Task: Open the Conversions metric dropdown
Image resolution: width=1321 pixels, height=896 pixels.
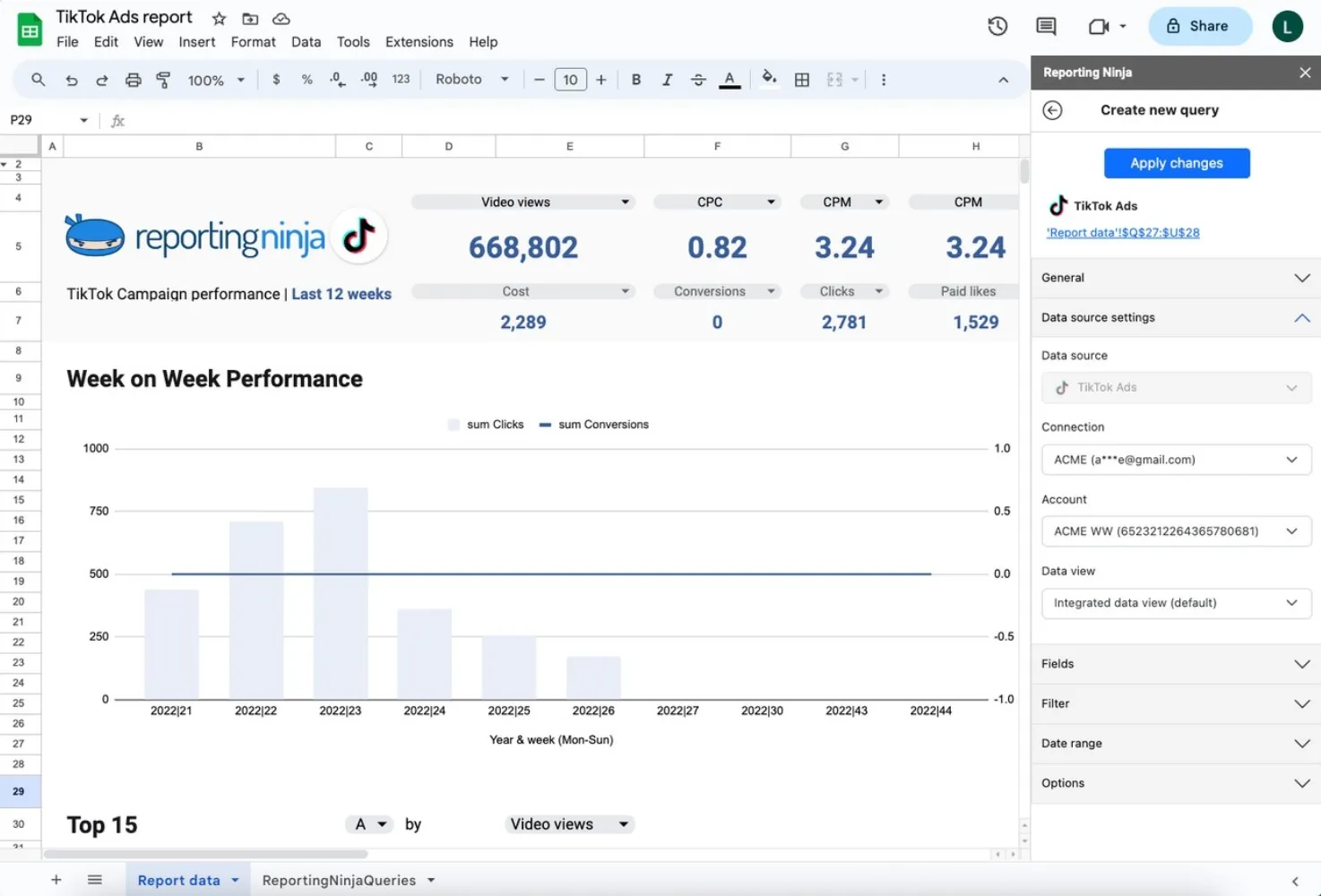Action: click(x=717, y=291)
